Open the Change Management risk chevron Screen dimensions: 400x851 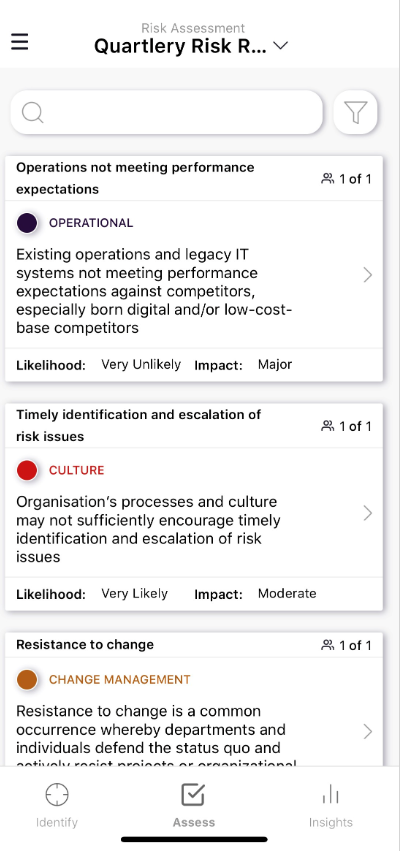(x=368, y=732)
